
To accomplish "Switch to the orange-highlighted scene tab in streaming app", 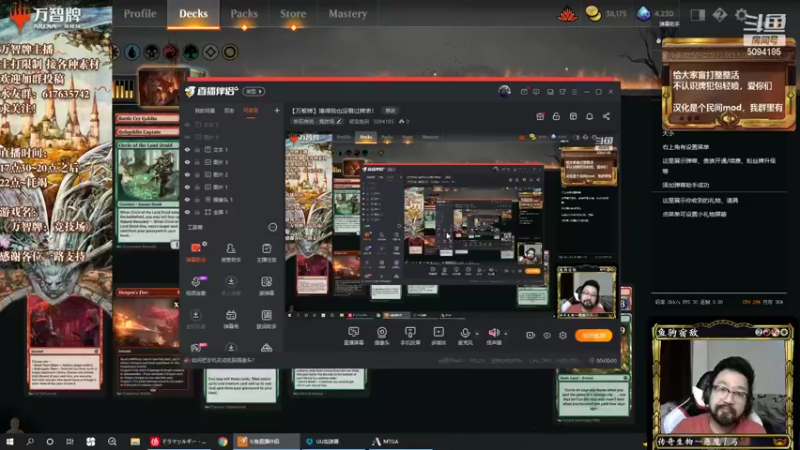I will click(251, 111).
